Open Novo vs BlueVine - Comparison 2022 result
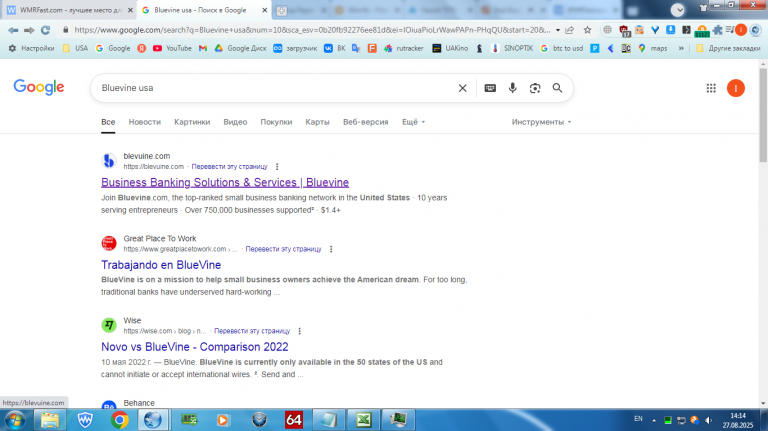The height and width of the screenshot is (431, 768). click(194, 347)
